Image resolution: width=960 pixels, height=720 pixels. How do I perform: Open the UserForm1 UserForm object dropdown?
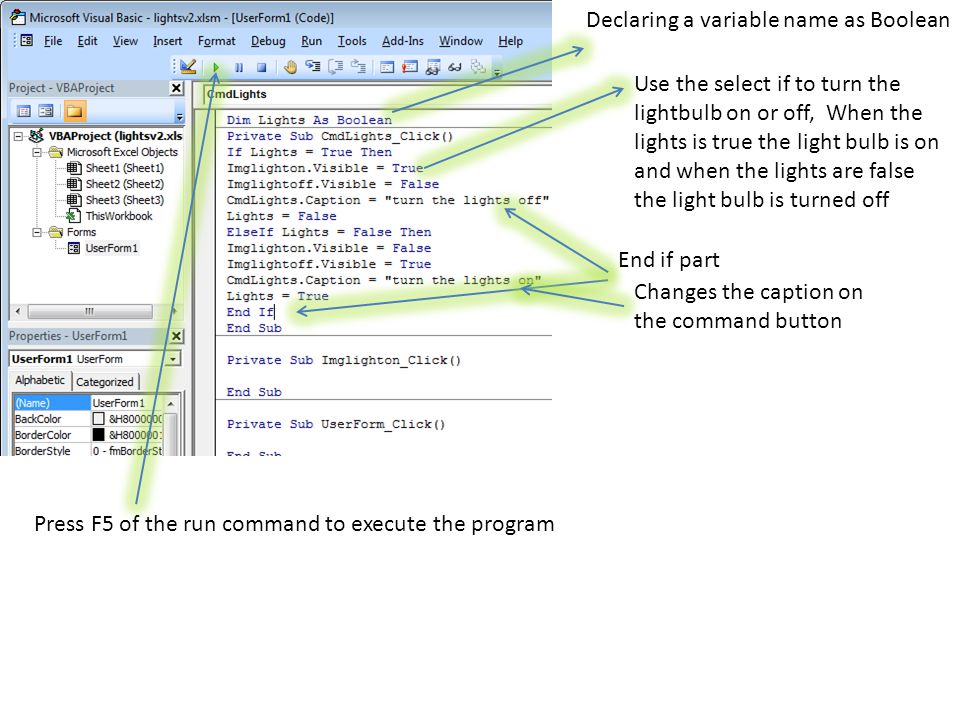point(96,359)
